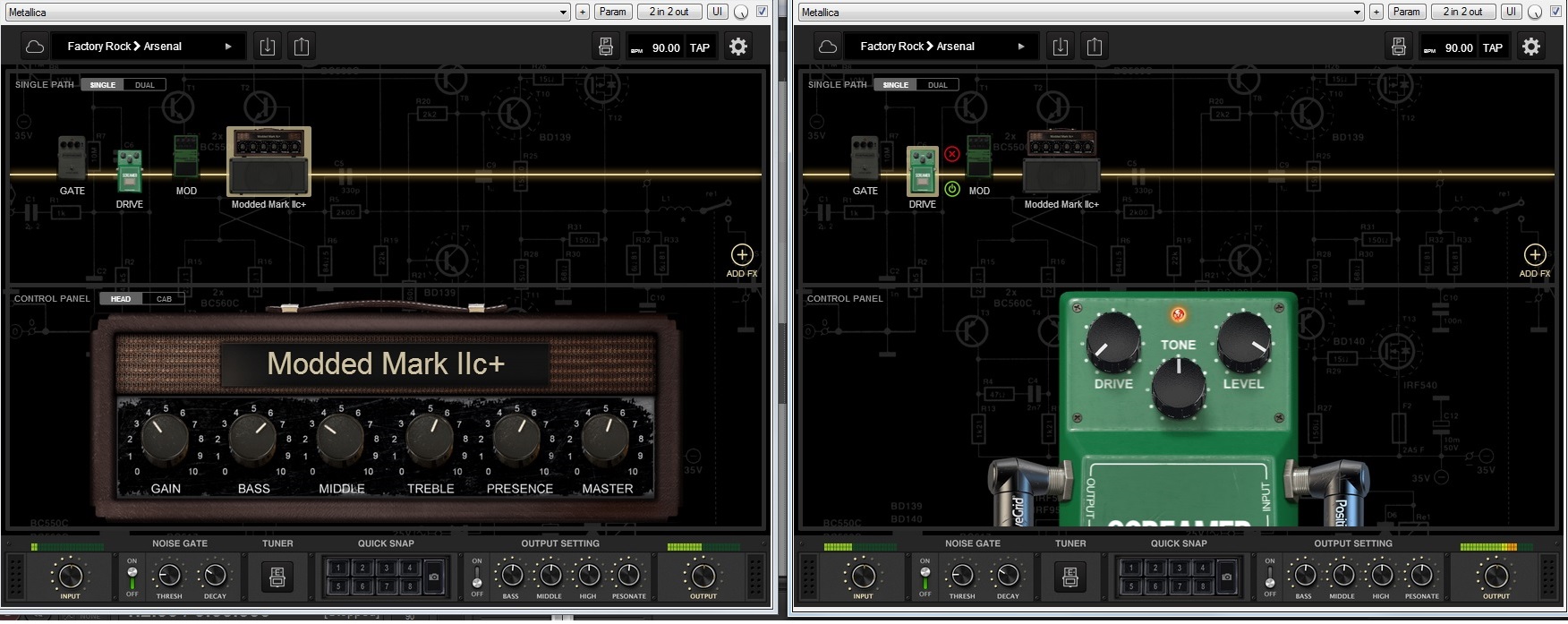Screen dimensions: 1568x624
Task: Click the GAIN knob on Modded Mark IIc+
Action: click(165, 436)
